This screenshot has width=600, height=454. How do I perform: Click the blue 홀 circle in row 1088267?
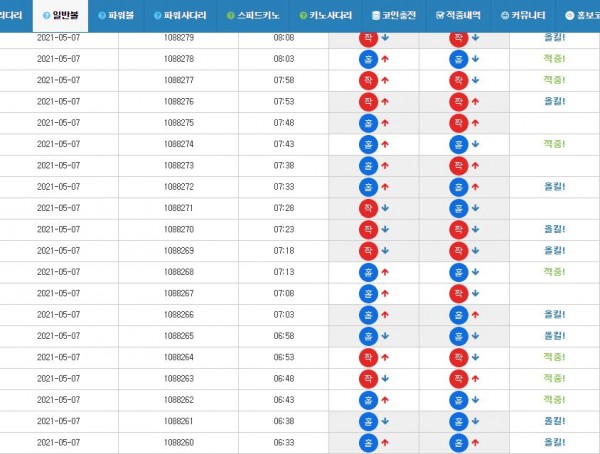point(368,294)
